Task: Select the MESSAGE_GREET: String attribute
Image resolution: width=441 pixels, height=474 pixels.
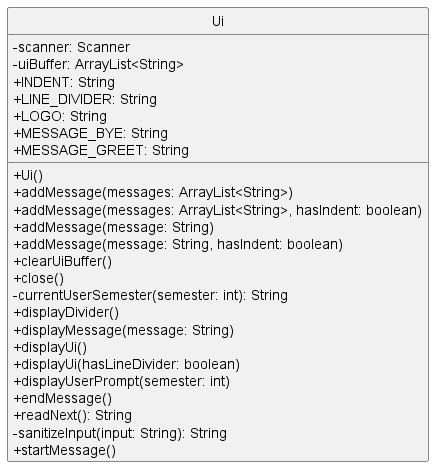Action: (101, 150)
